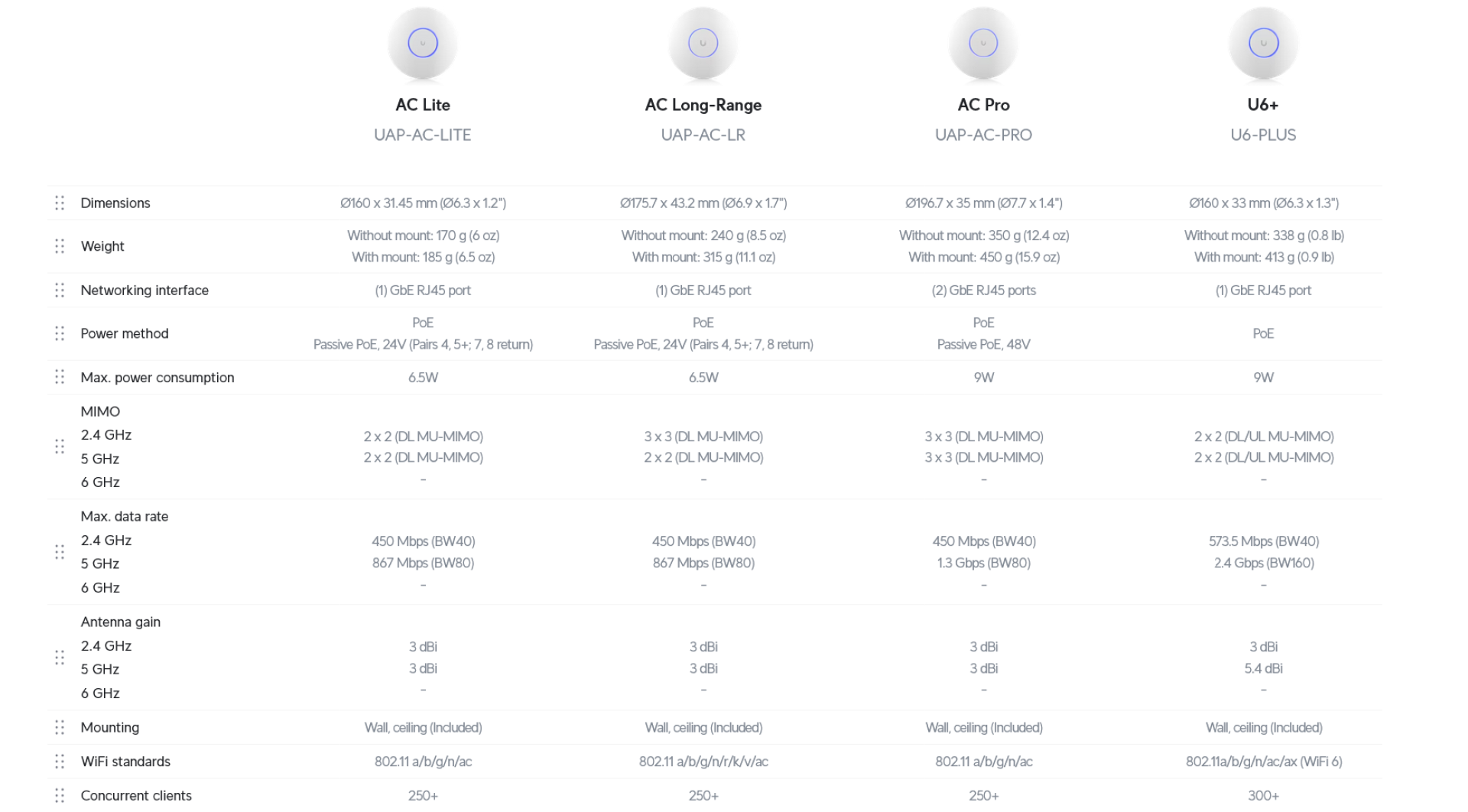Click the drag handle next to Weight

(60, 246)
